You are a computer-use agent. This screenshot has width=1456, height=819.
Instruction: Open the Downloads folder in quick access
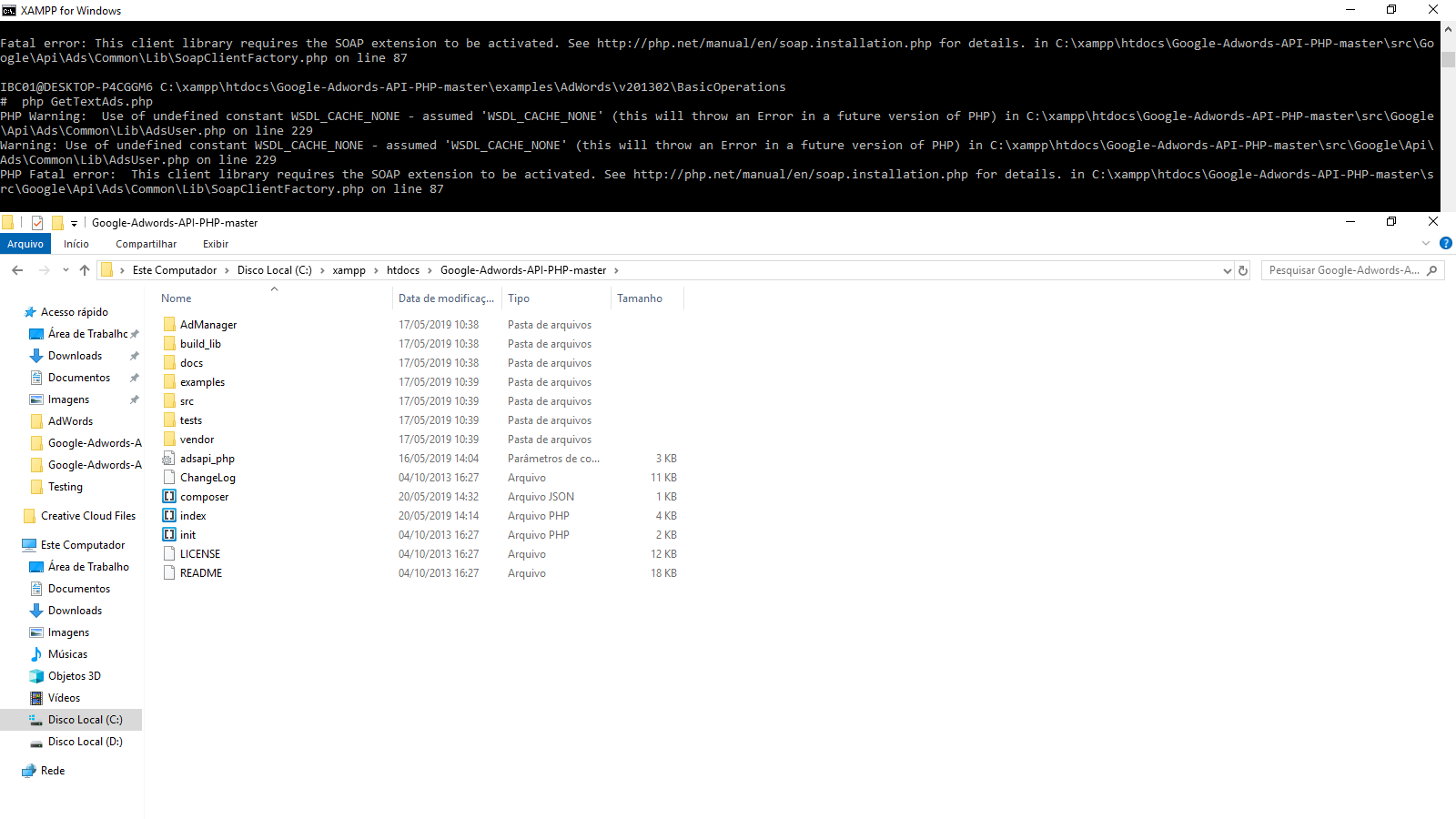pos(75,355)
